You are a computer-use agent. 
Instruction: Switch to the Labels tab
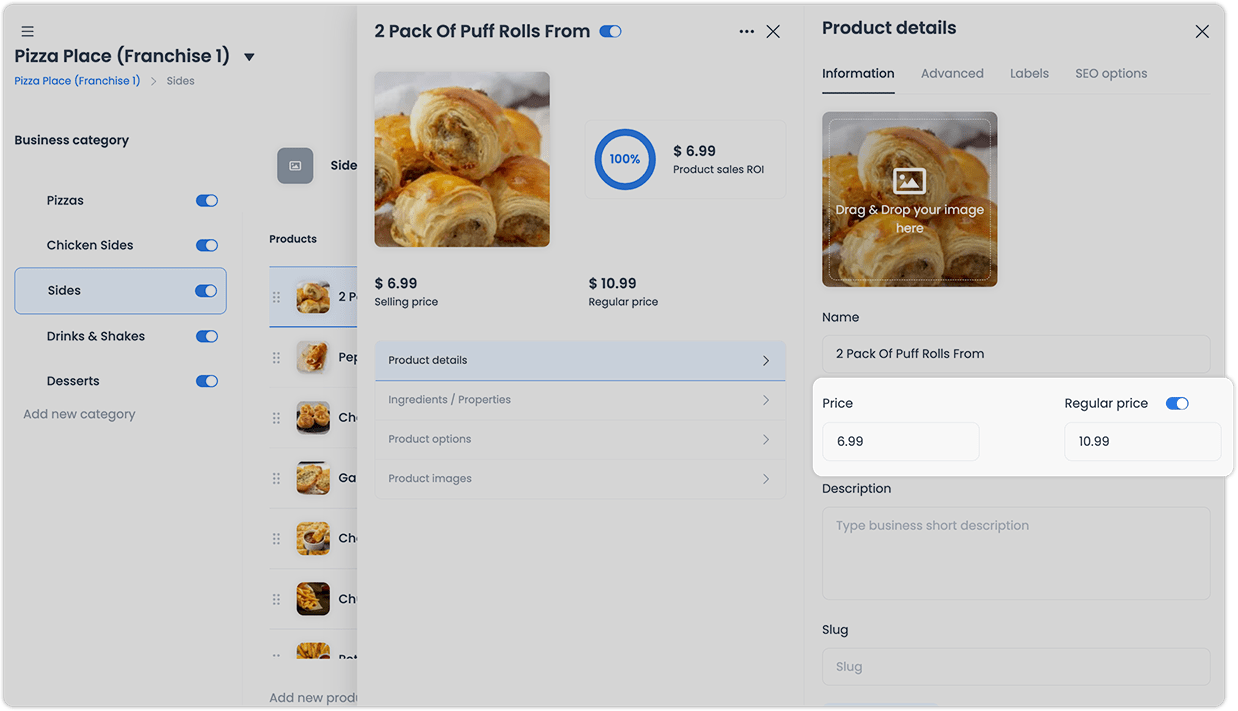click(x=1029, y=74)
